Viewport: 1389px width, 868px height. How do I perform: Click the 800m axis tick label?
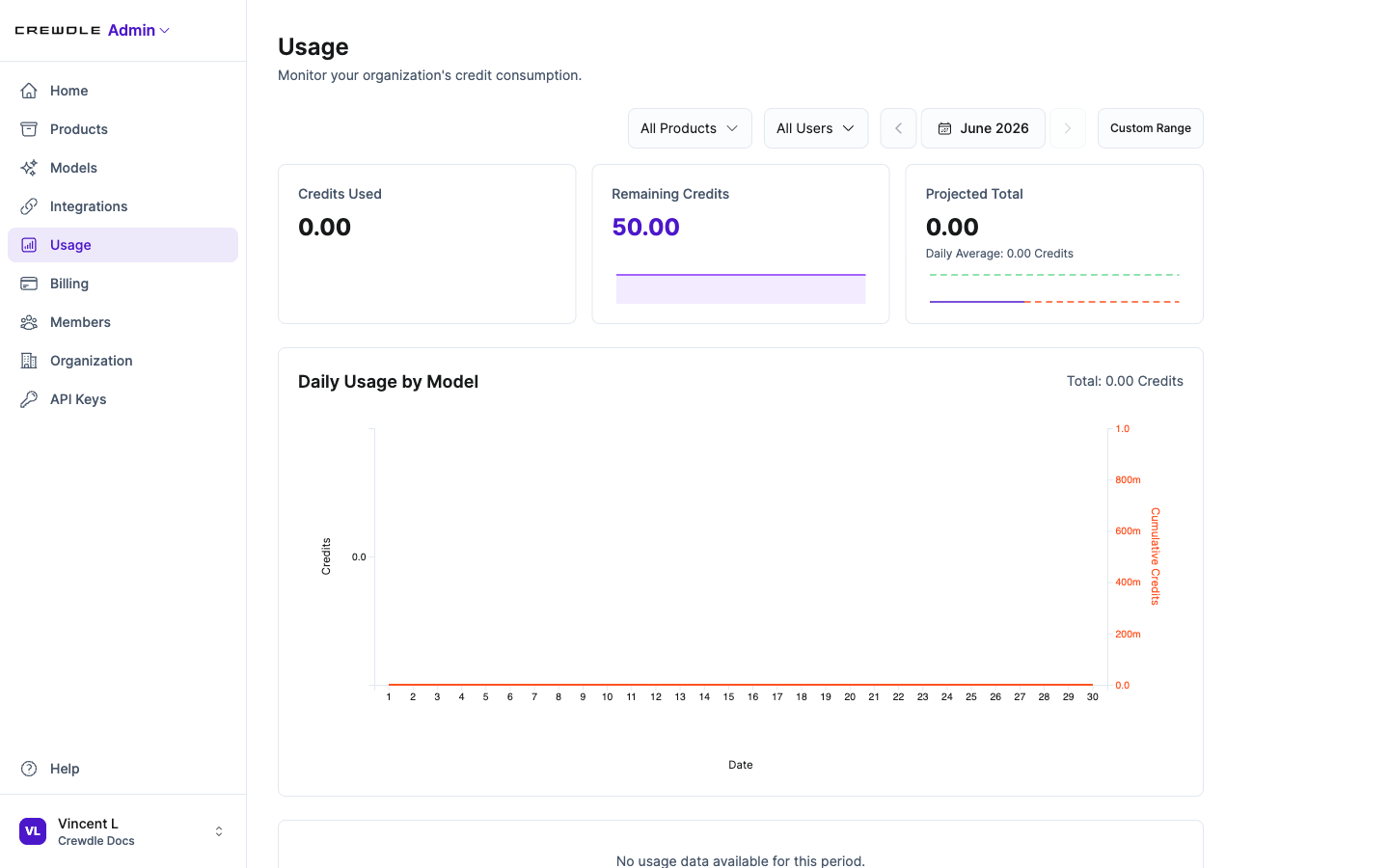[x=1128, y=480]
